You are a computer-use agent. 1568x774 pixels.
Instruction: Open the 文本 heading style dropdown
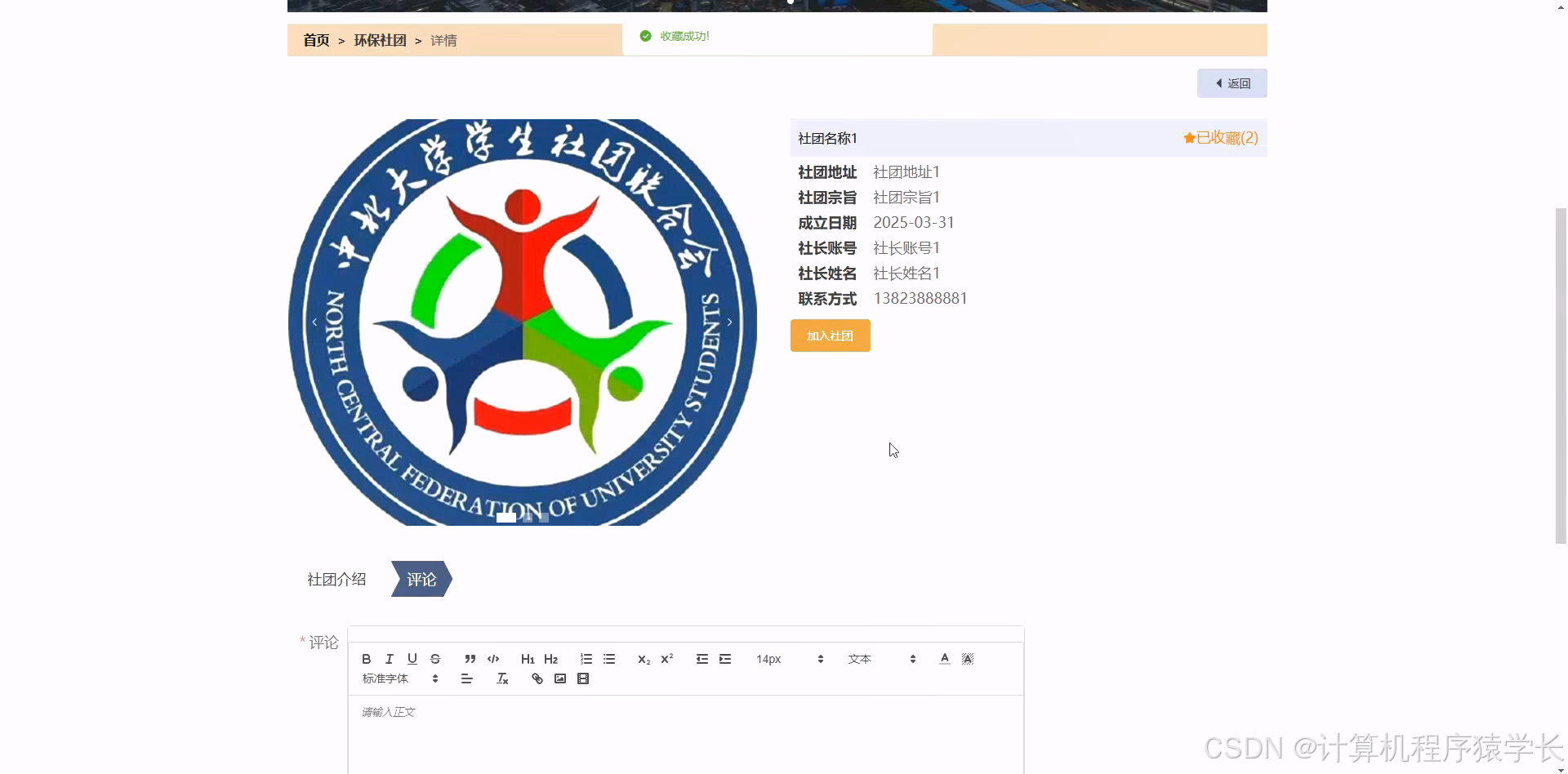pos(882,659)
